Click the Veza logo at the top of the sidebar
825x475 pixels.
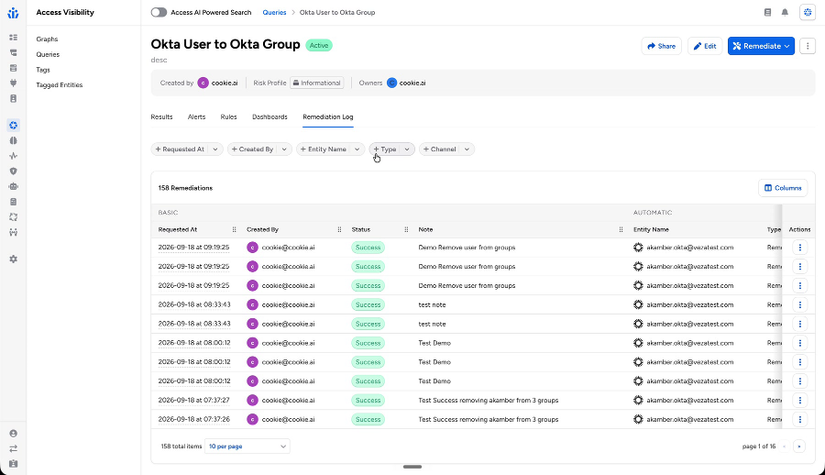click(x=13, y=13)
